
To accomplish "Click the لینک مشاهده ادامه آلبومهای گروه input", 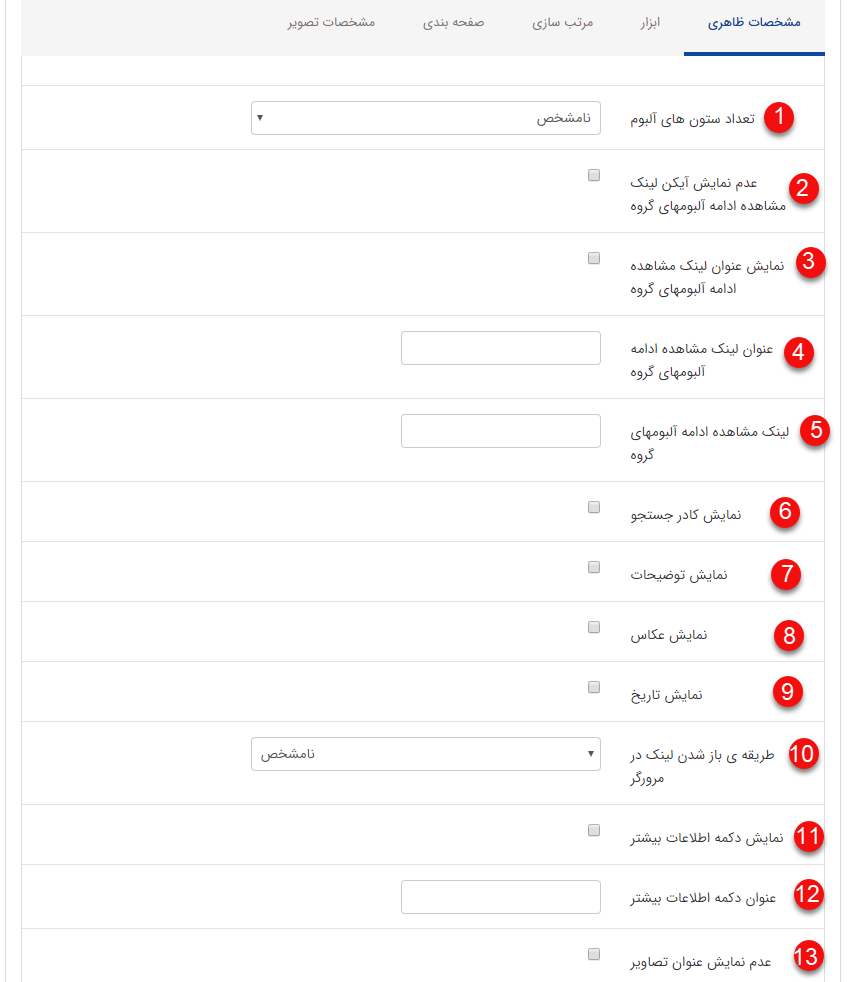I will tap(500, 430).
